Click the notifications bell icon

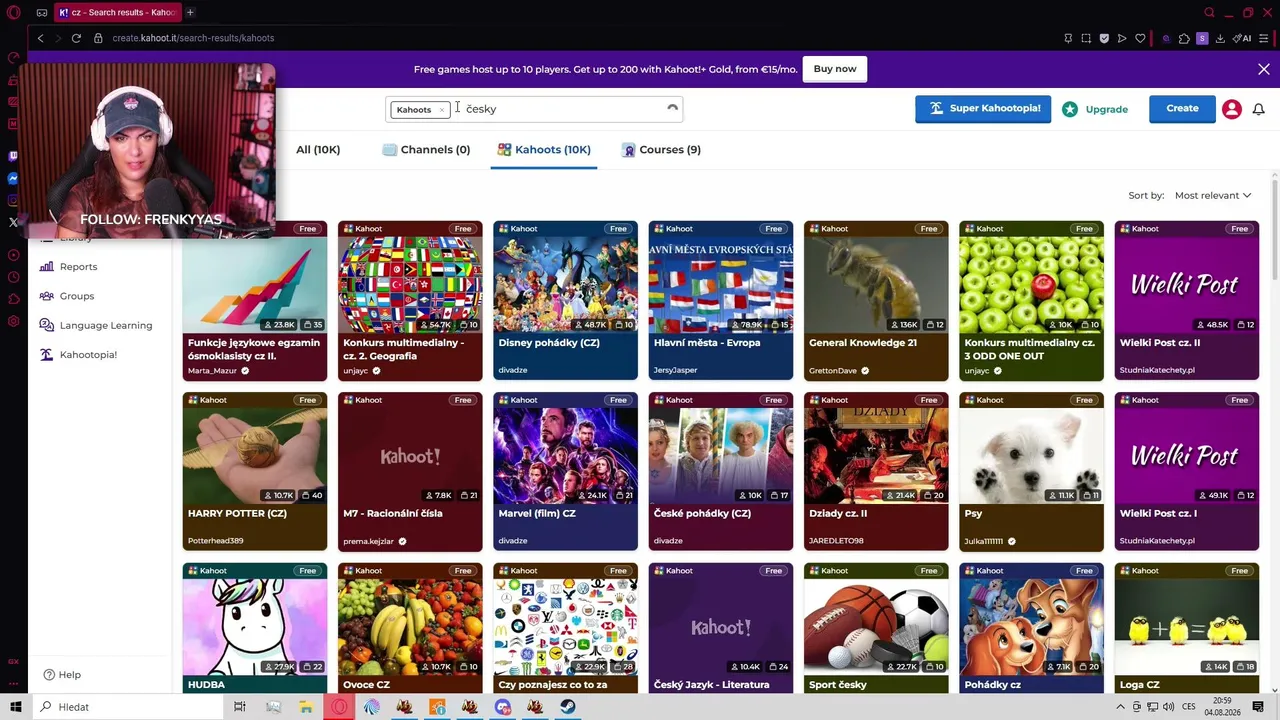pos(1259,109)
